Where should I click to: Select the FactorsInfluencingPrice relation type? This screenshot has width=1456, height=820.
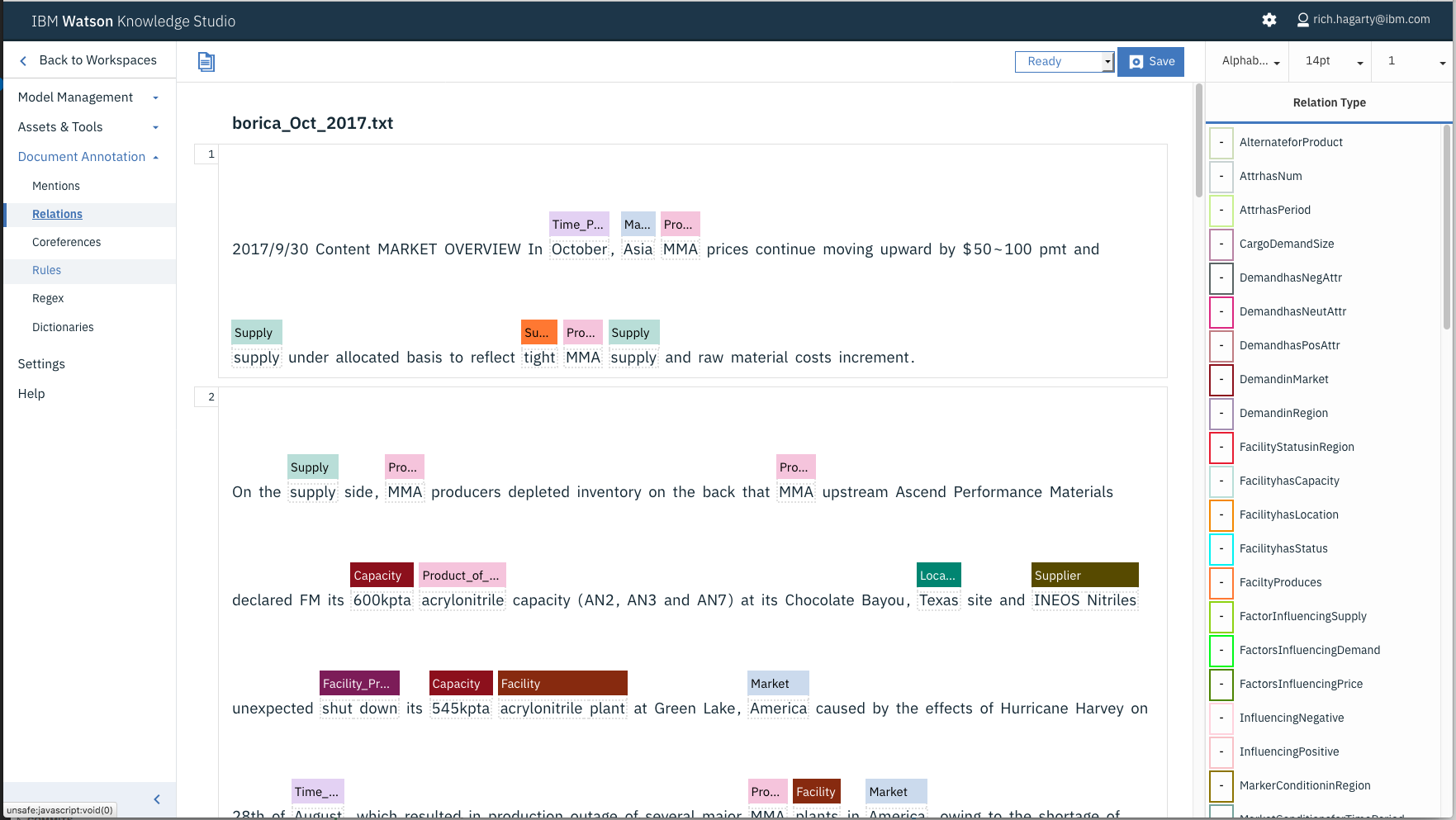click(x=1301, y=685)
